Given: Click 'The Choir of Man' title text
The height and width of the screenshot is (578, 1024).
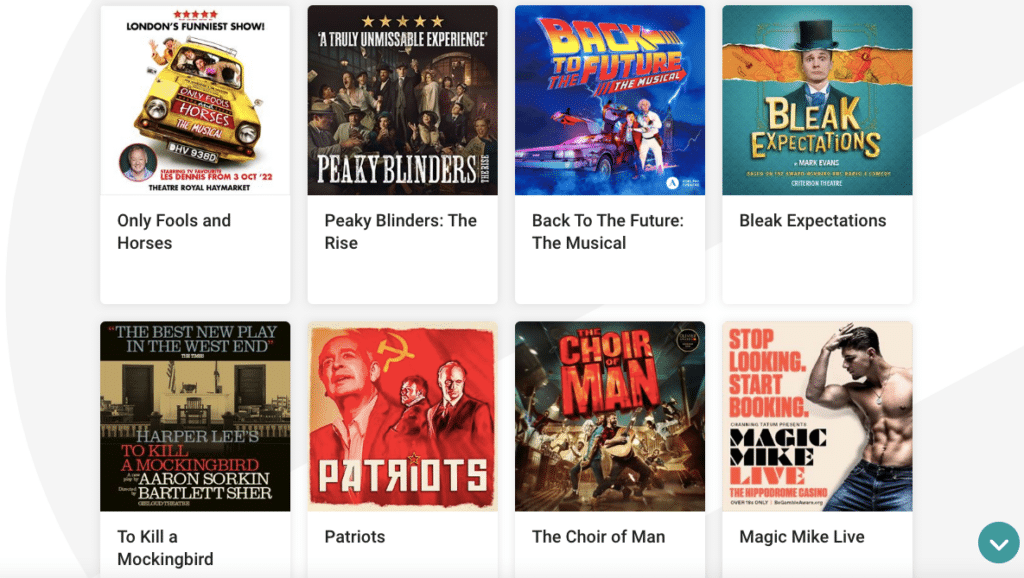Looking at the screenshot, I should (x=598, y=537).
